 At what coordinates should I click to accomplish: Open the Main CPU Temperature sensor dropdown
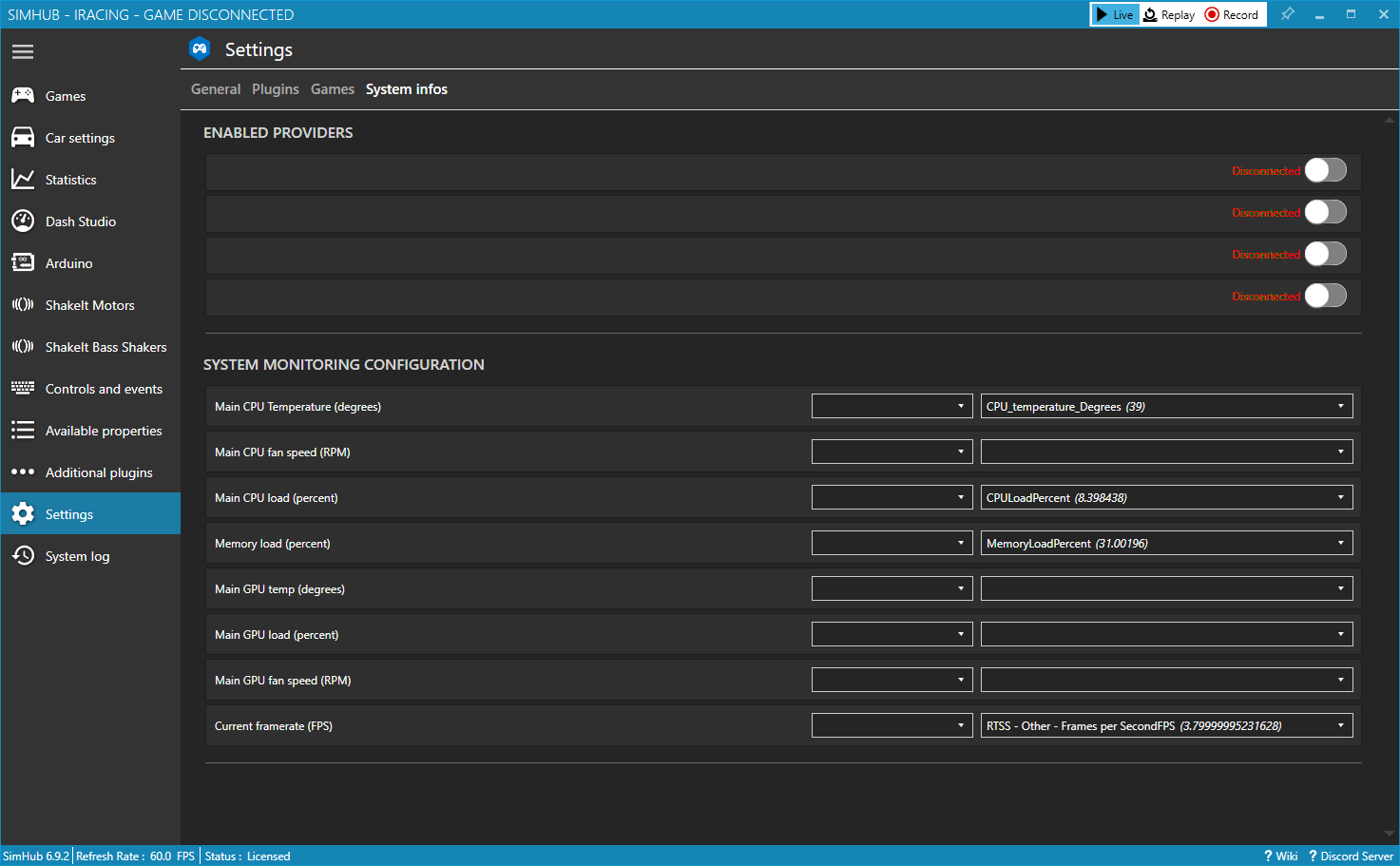tap(1166, 406)
